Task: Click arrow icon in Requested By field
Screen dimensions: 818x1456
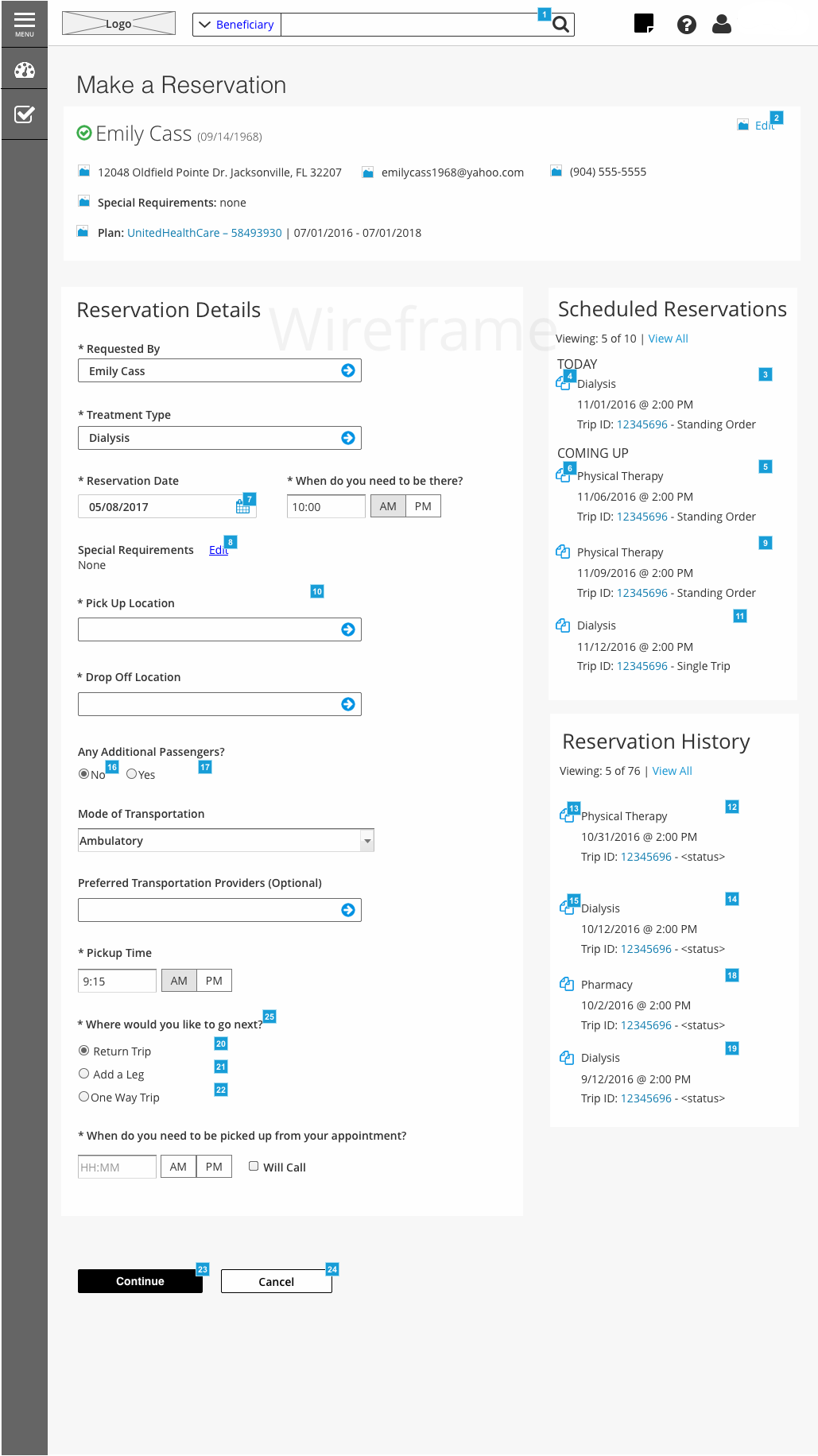Action: pos(348,370)
